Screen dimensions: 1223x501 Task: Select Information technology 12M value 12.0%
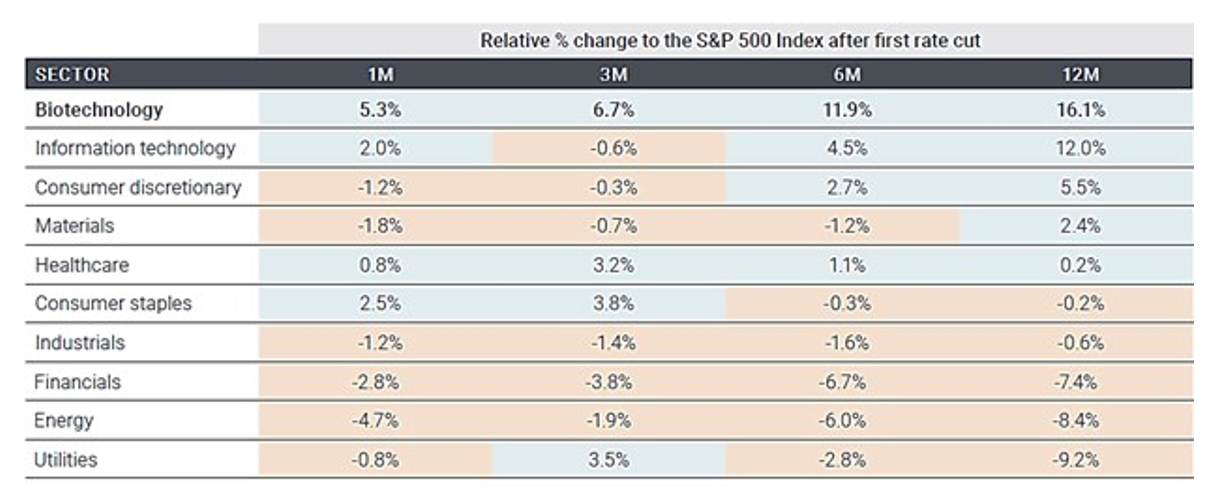click(x=1080, y=148)
